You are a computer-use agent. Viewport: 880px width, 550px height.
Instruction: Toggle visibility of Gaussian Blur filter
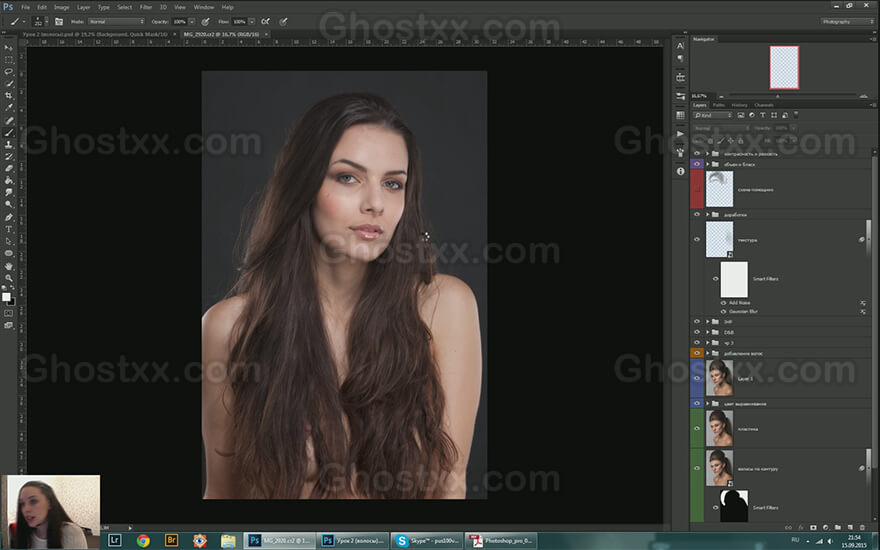723,311
